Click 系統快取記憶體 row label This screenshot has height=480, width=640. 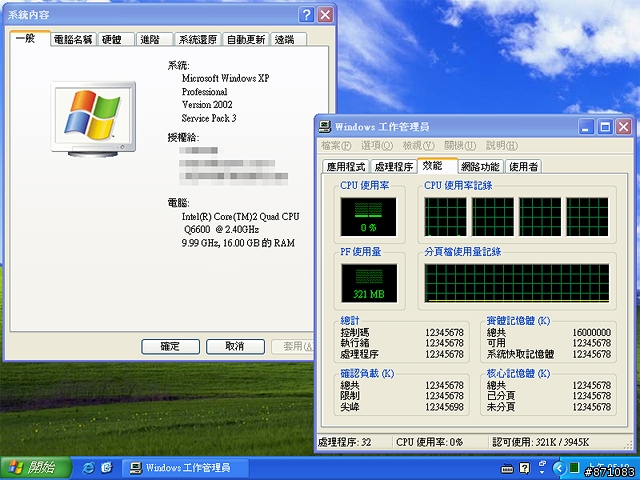(x=520, y=354)
